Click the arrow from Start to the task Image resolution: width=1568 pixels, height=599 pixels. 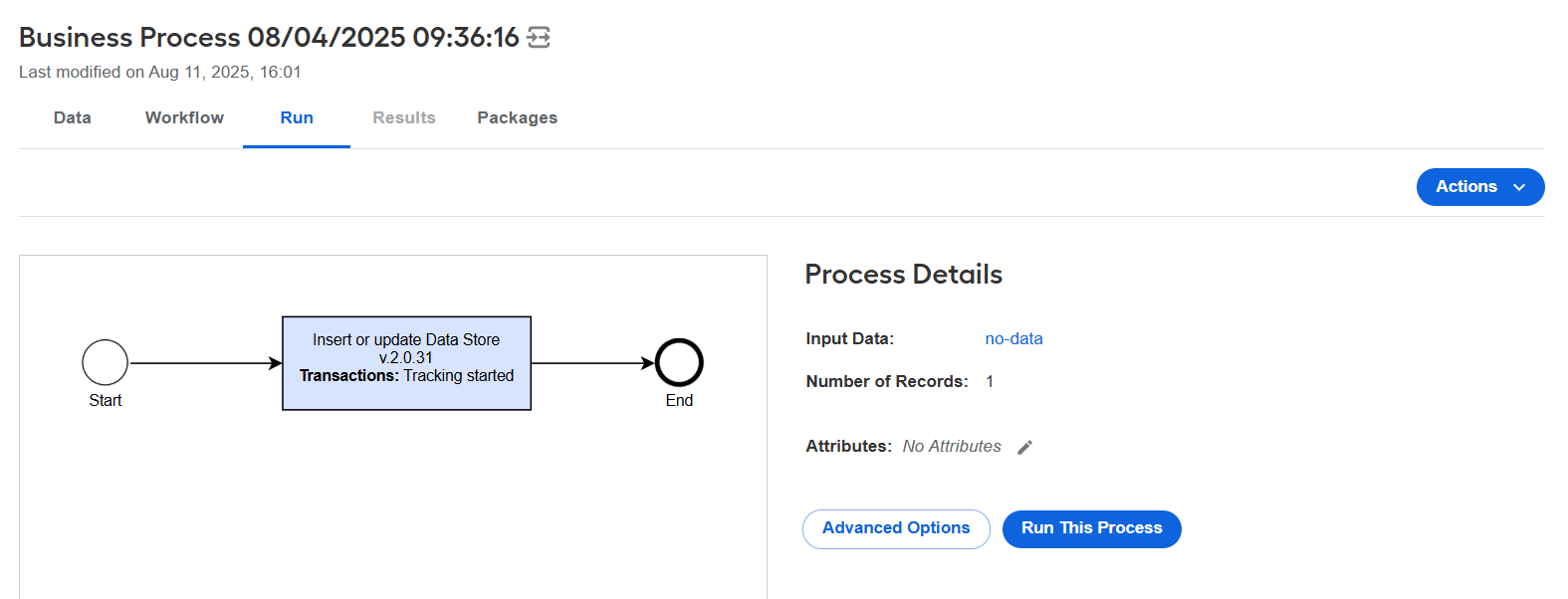pos(206,363)
